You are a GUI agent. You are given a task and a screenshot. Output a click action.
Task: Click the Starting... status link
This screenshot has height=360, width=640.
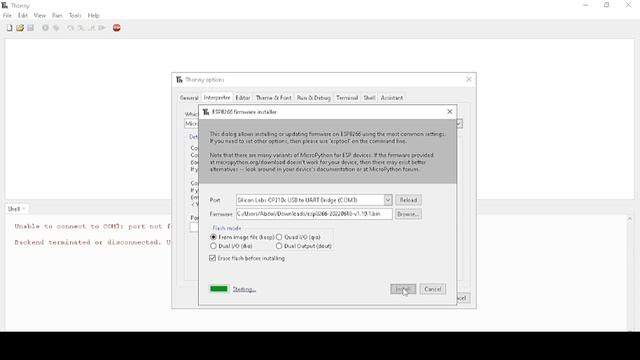coord(244,289)
